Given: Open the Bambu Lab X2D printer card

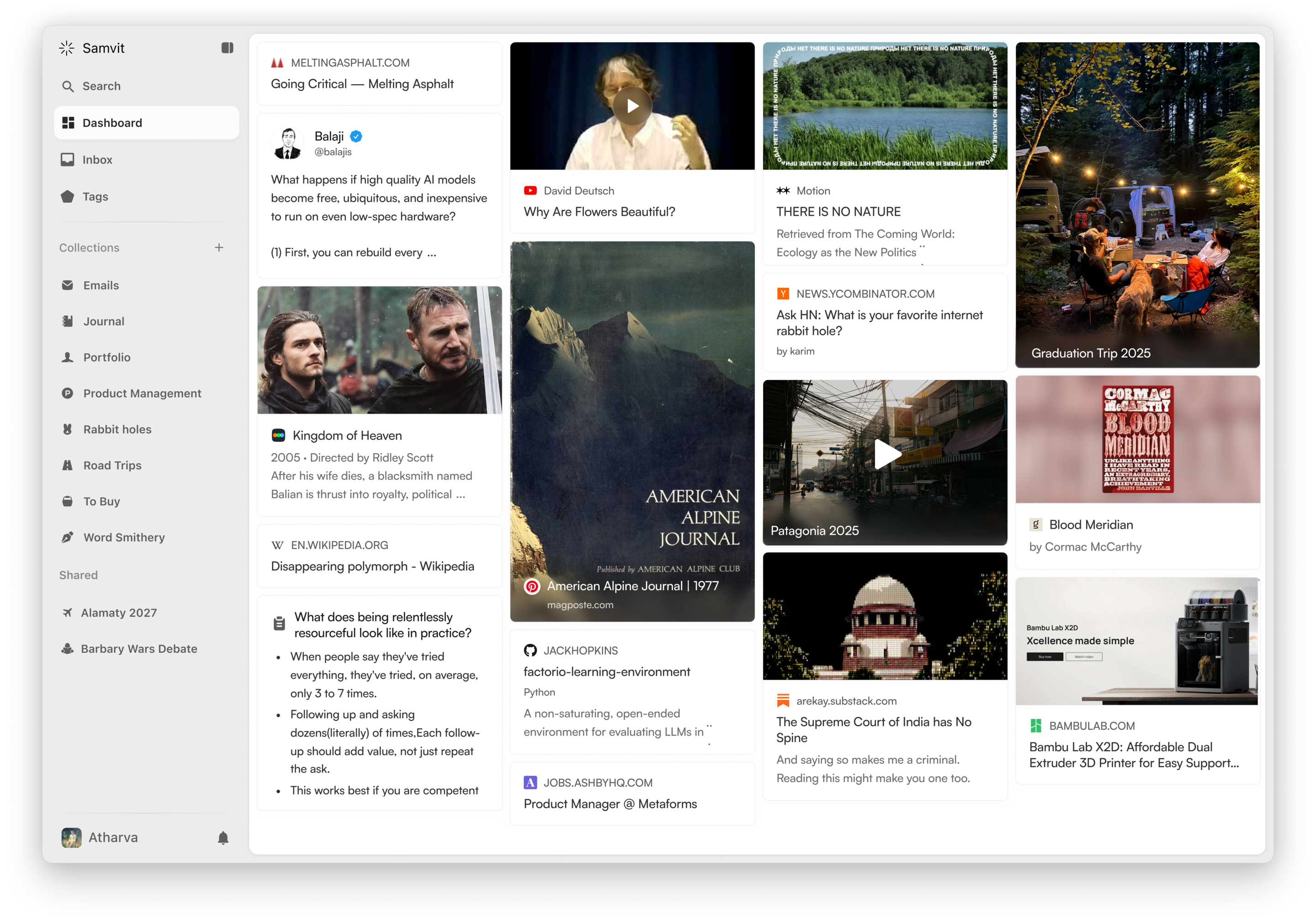Looking at the screenshot, I should [1138, 681].
